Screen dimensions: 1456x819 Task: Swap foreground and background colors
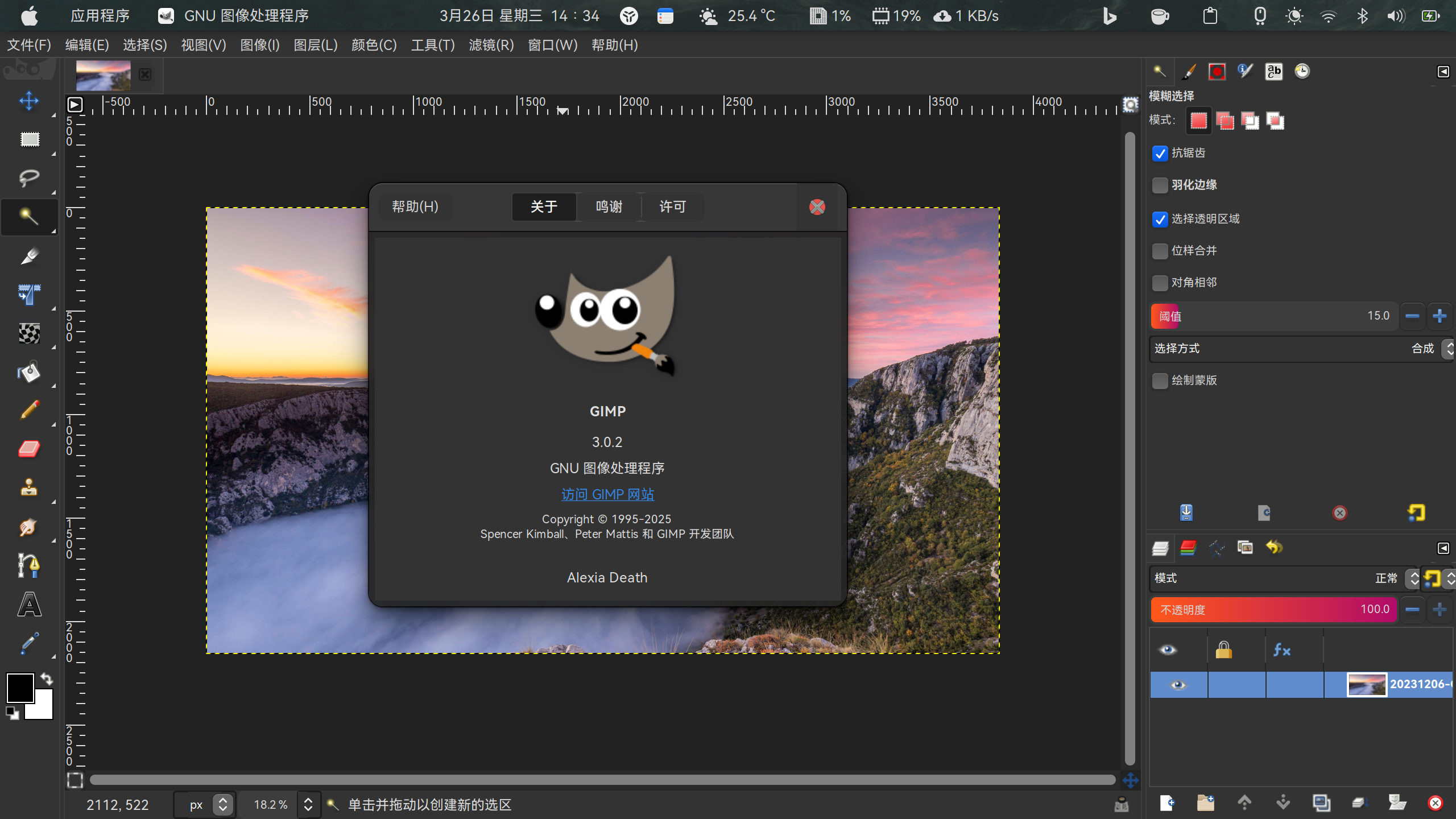pos(47,679)
